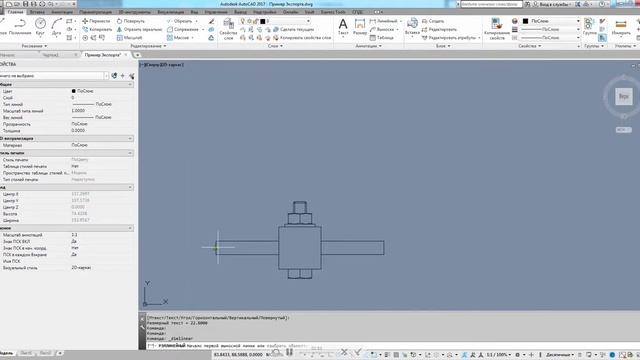Select the Circle (Круг) tool
Viewport: 640px width, 360px height.
pos(40,27)
